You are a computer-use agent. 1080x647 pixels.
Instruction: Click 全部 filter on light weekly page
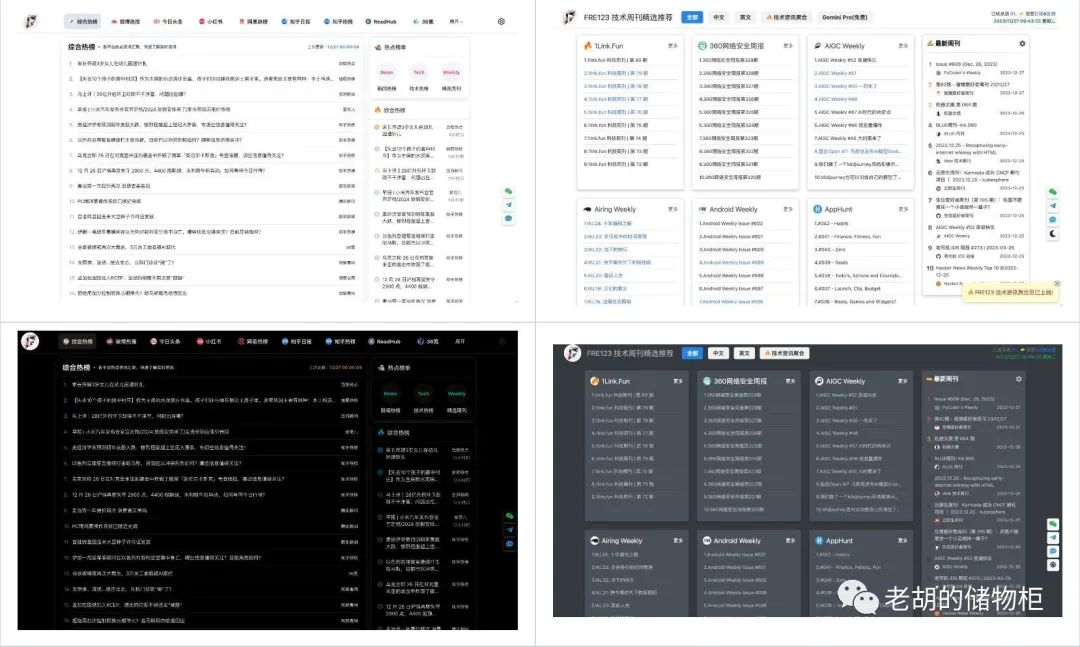tap(692, 17)
